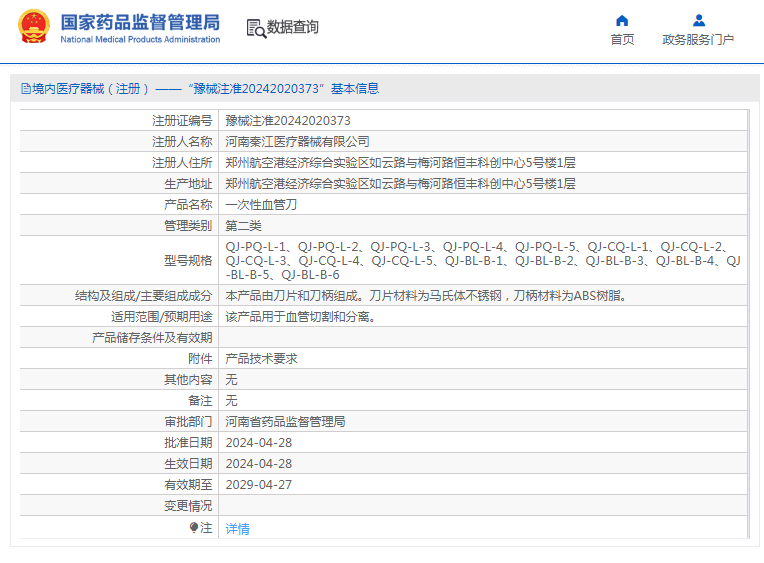Select 河南秦江医疗器械有限公司 cell
This screenshot has width=764, height=563.
point(297,141)
